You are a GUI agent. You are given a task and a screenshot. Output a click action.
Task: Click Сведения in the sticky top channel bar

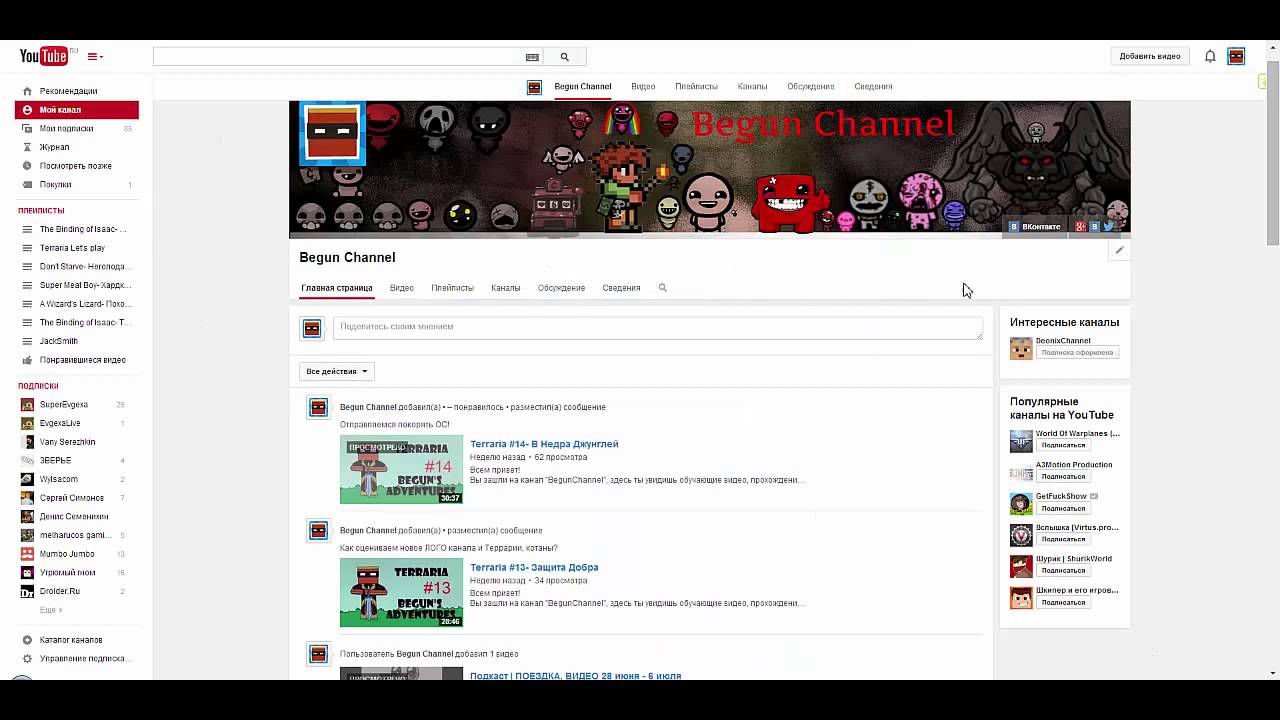[x=873, y=87]
